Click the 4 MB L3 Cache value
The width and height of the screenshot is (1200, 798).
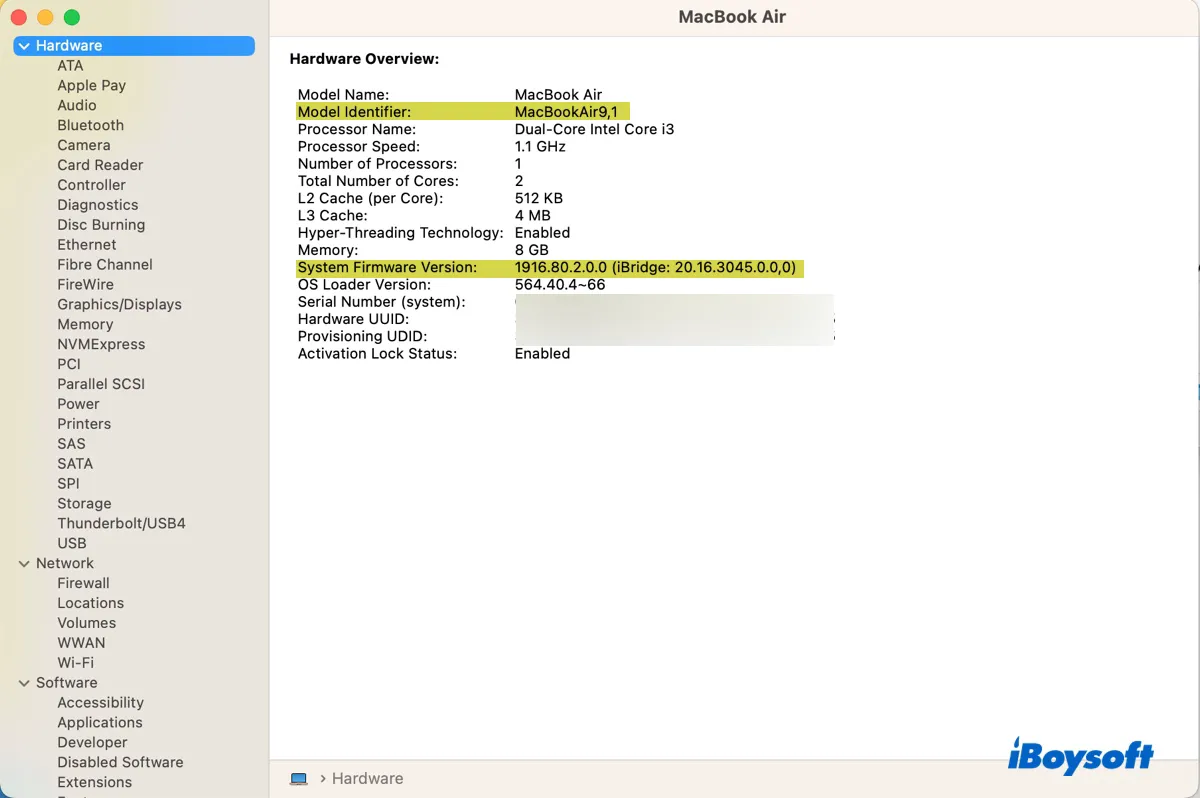532,216
